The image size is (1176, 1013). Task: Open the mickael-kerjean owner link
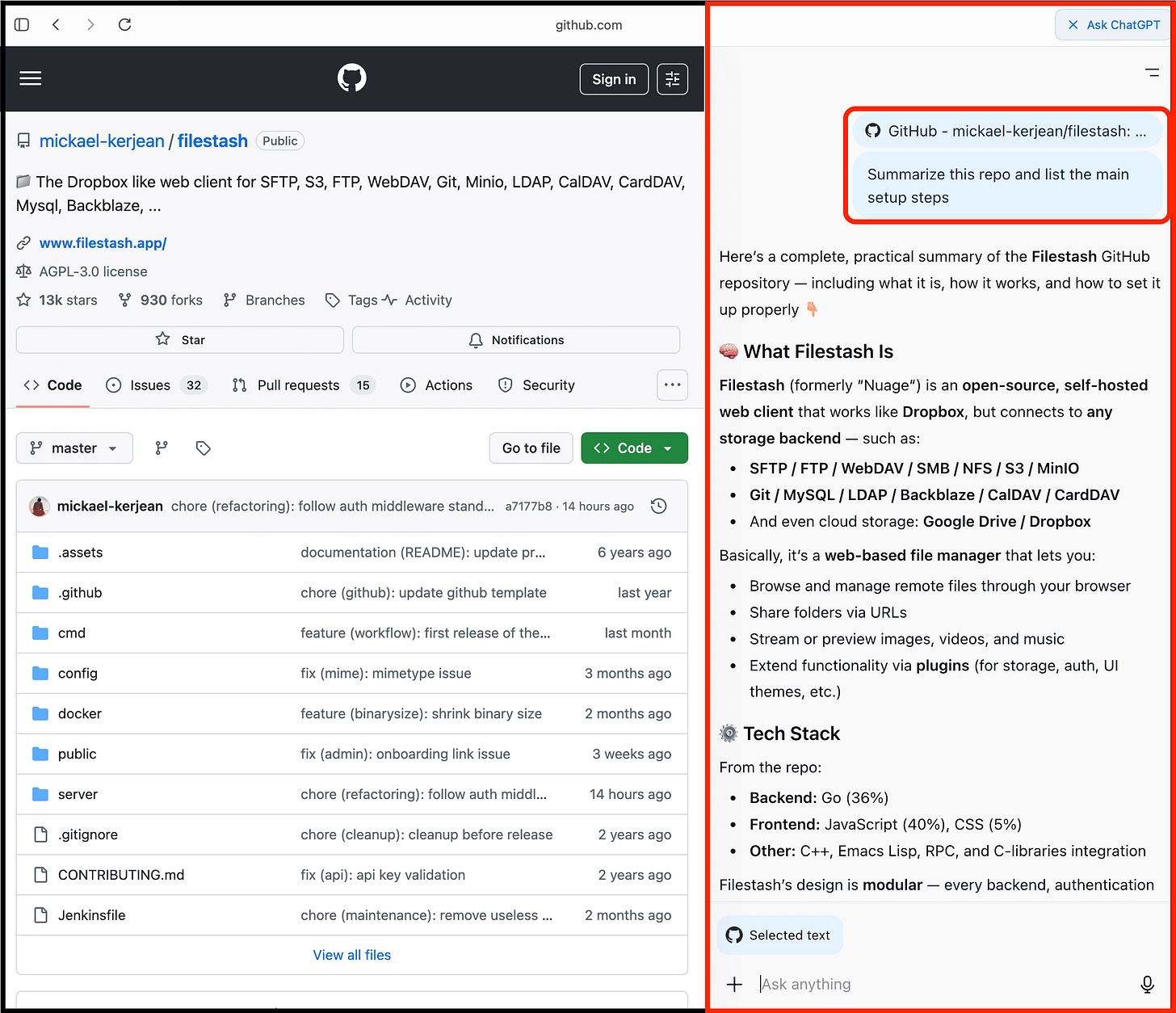coord(102,141)
